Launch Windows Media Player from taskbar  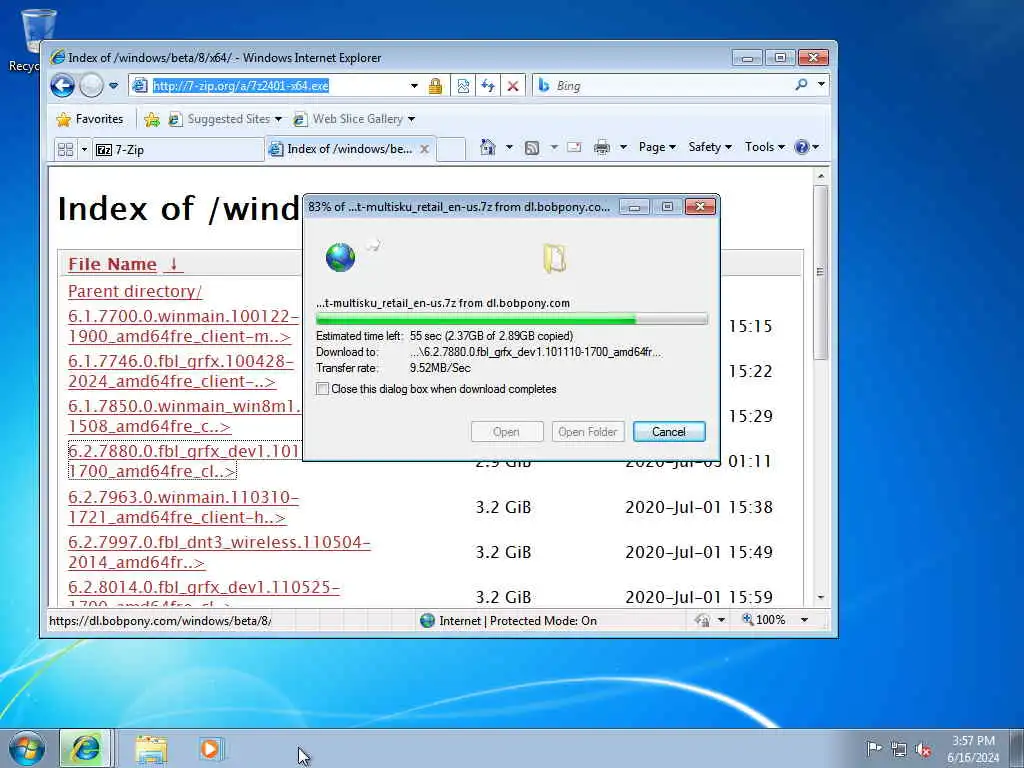pos(212,749)
